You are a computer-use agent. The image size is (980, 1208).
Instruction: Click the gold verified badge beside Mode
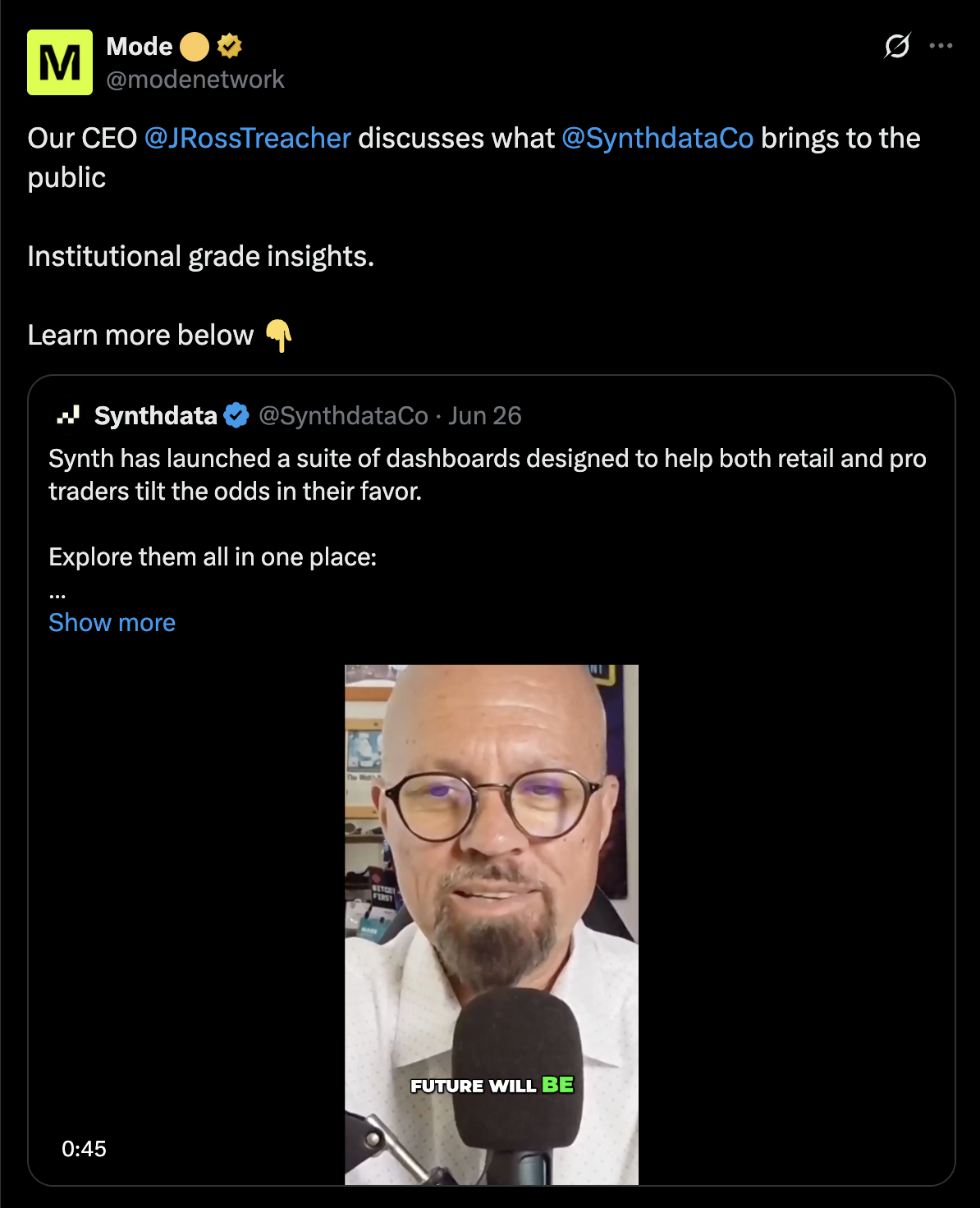(x=230, y=46)
